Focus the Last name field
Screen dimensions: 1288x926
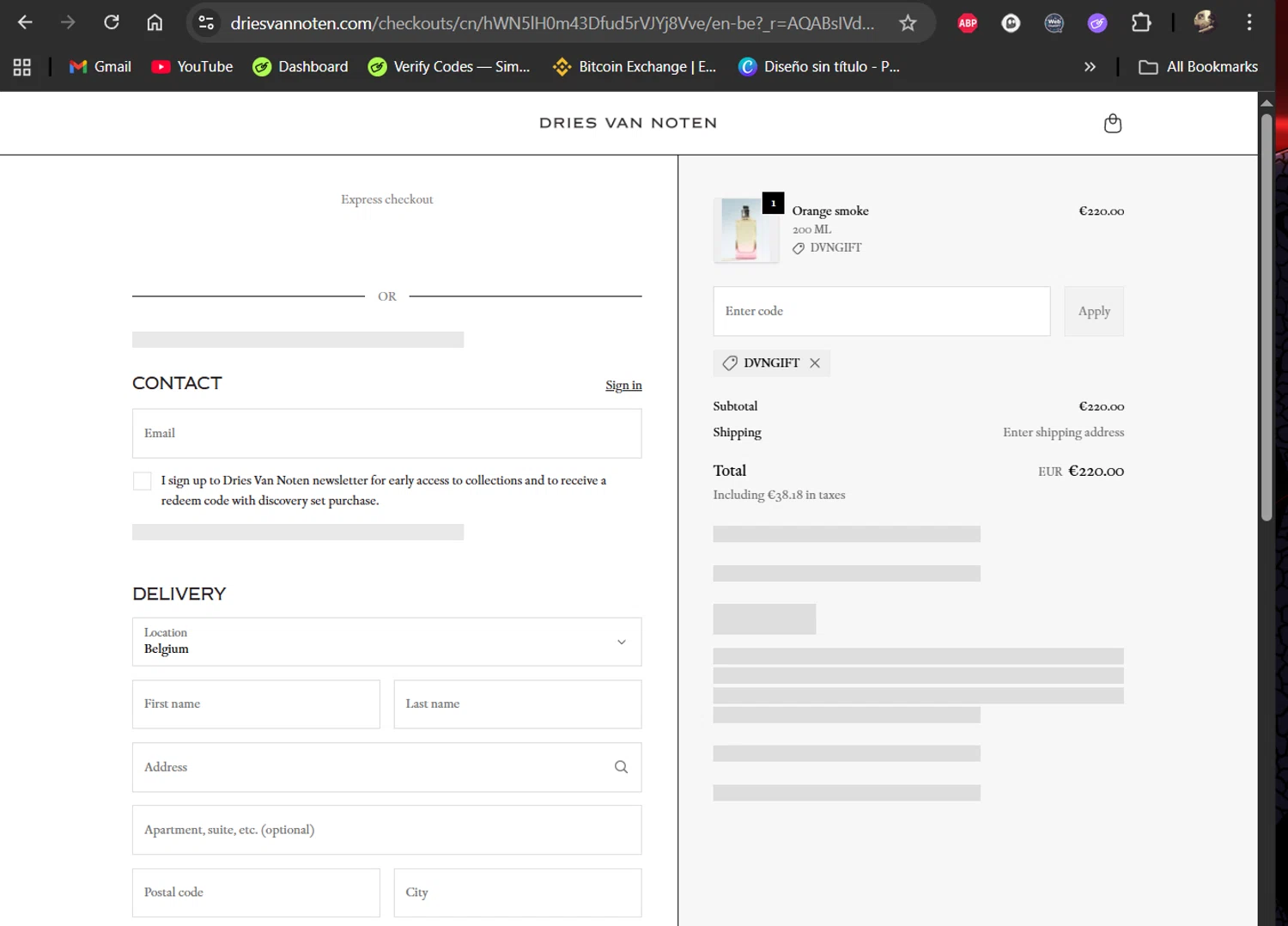point(518,704)
